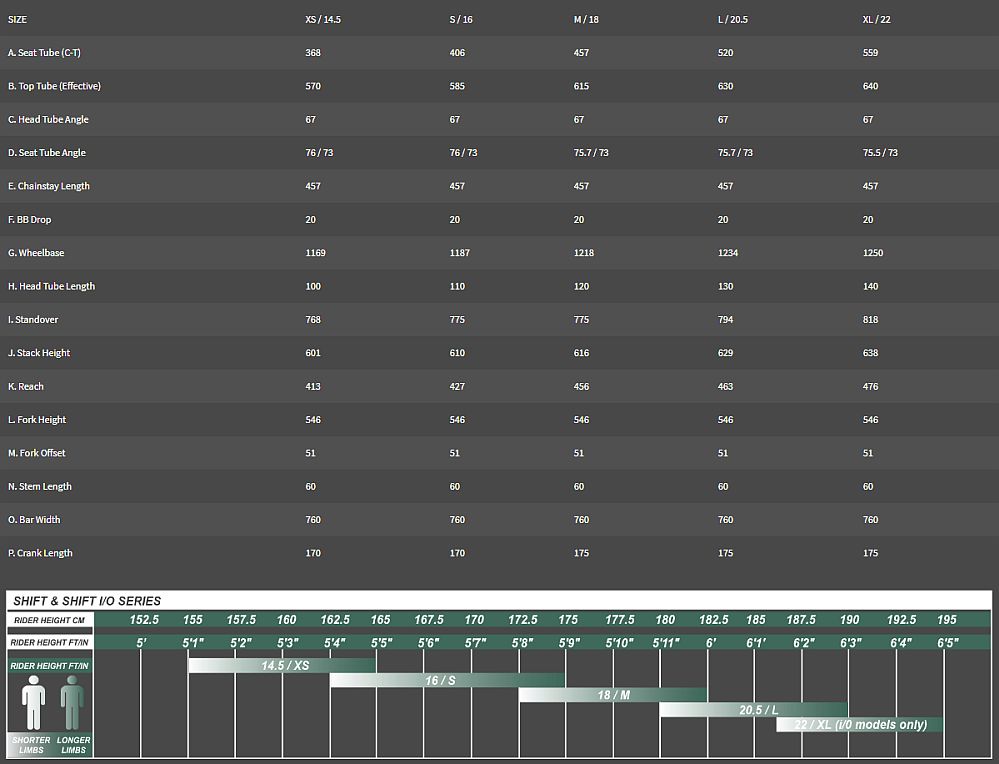999x764 pixels.
Task: Select the D. Seat Tube Angle row label
Action: [x=47, y=153]
